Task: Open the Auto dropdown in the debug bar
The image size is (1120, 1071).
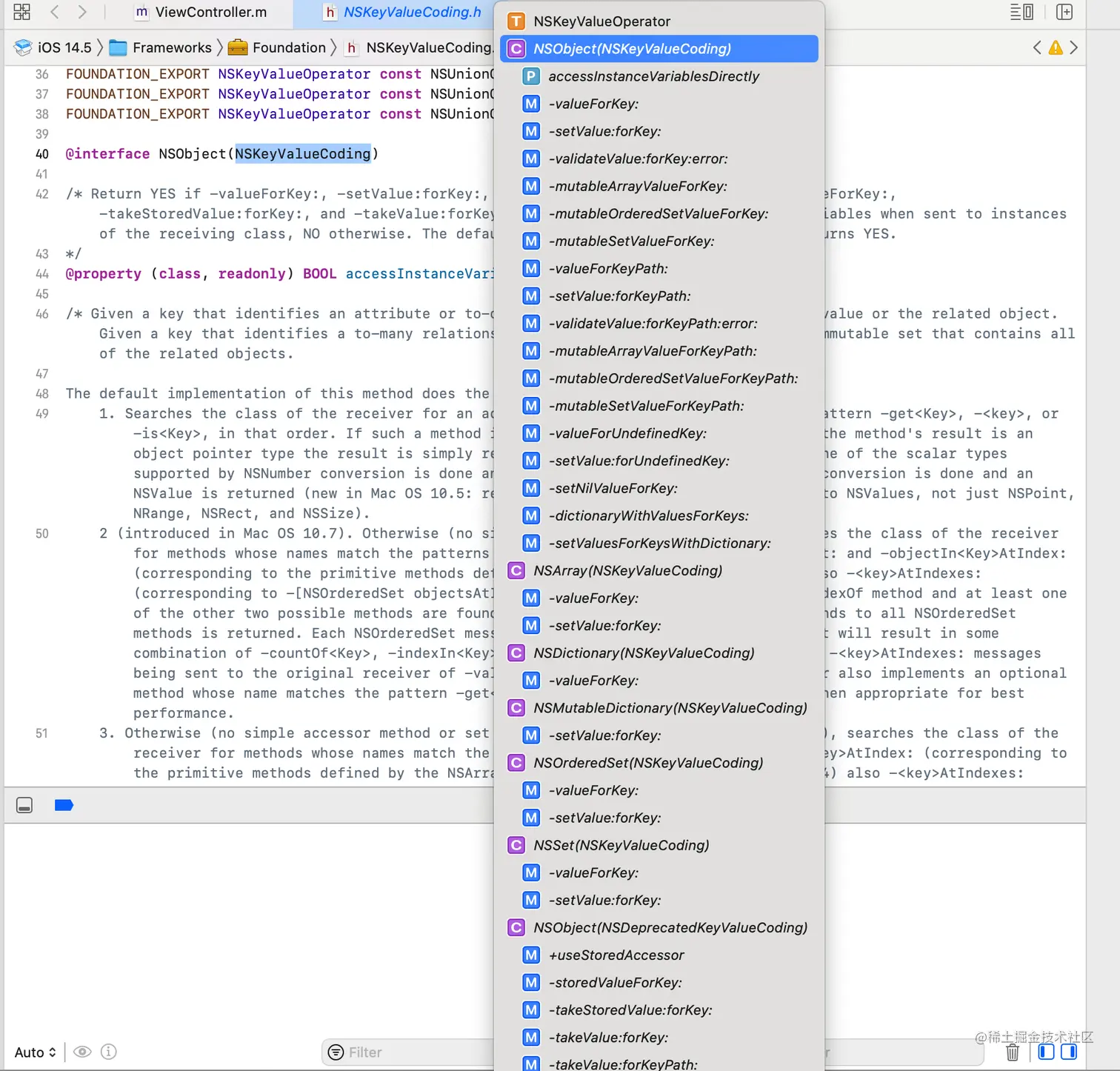Action: pos(34,1052)
